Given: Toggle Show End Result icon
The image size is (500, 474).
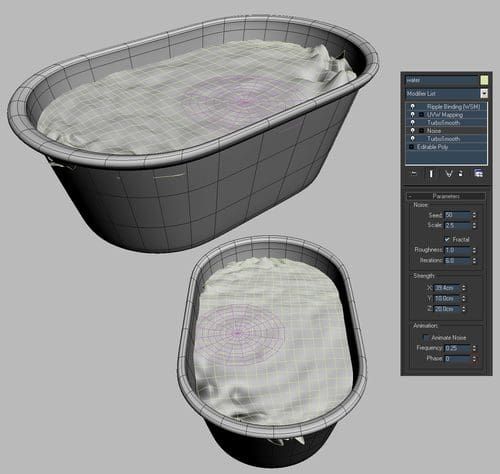Looking at the screenshot, I should [x=431, y=174].
